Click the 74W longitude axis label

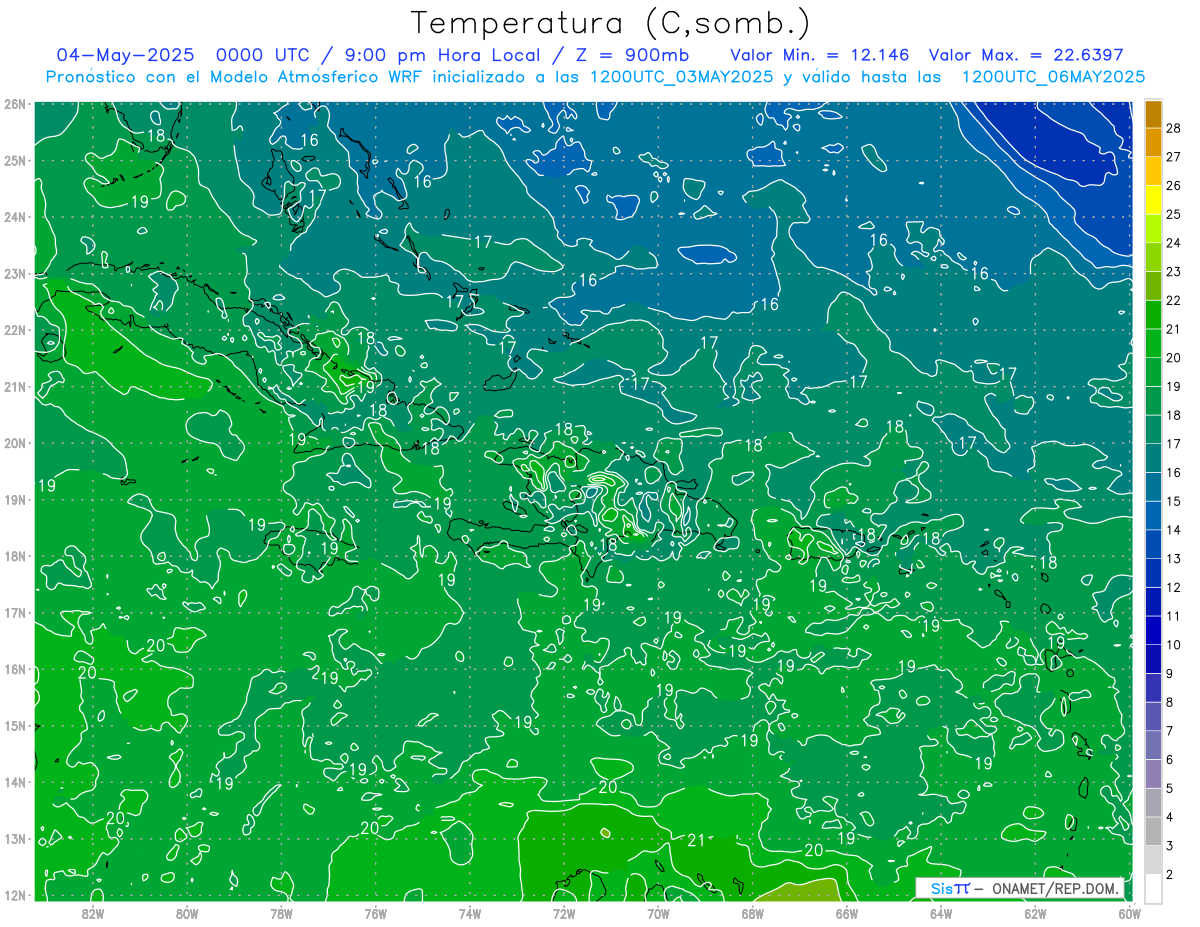[x=470, y=913]
